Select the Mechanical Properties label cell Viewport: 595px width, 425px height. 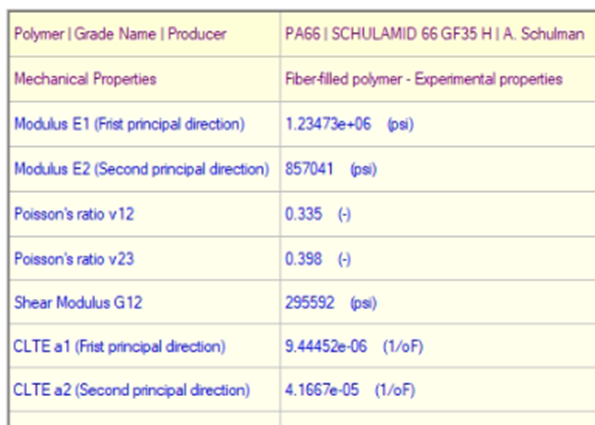pos(85,79)
